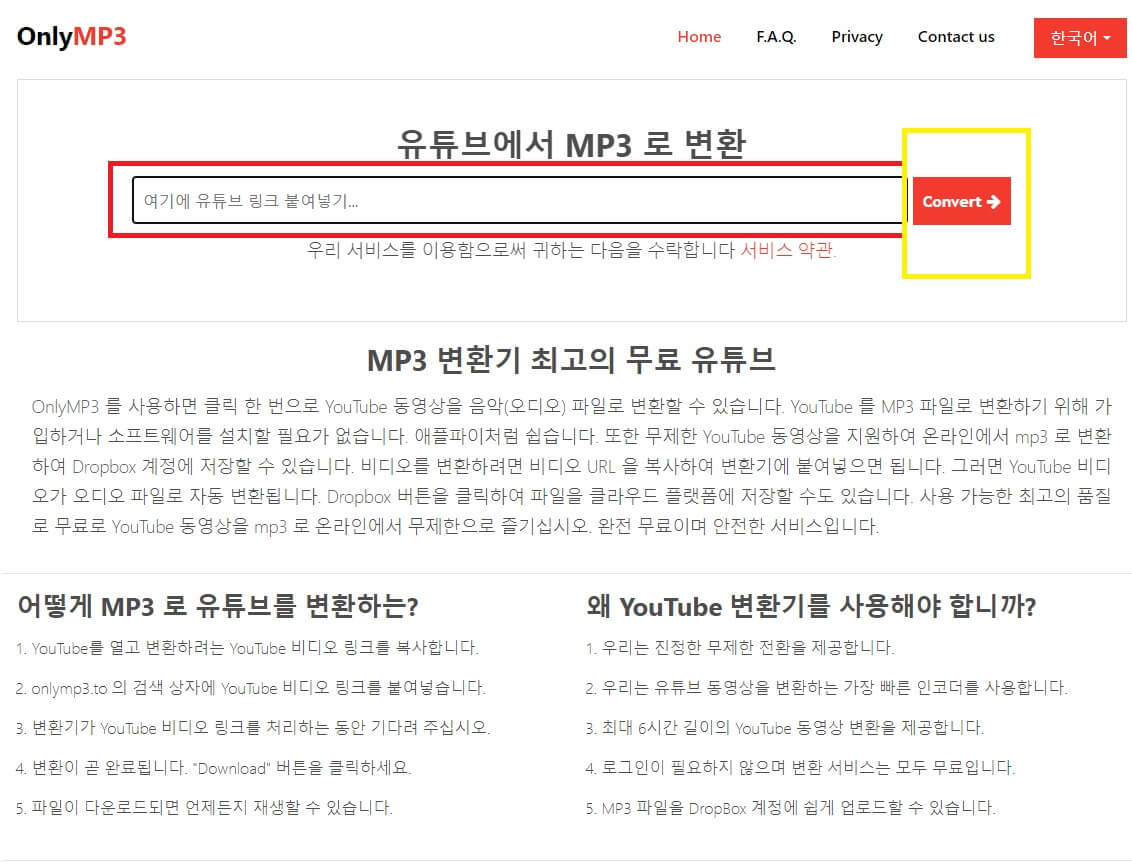
Task: Click the arrow icon on Convert button
Action: pyautogui.click(x=994, y=201)
